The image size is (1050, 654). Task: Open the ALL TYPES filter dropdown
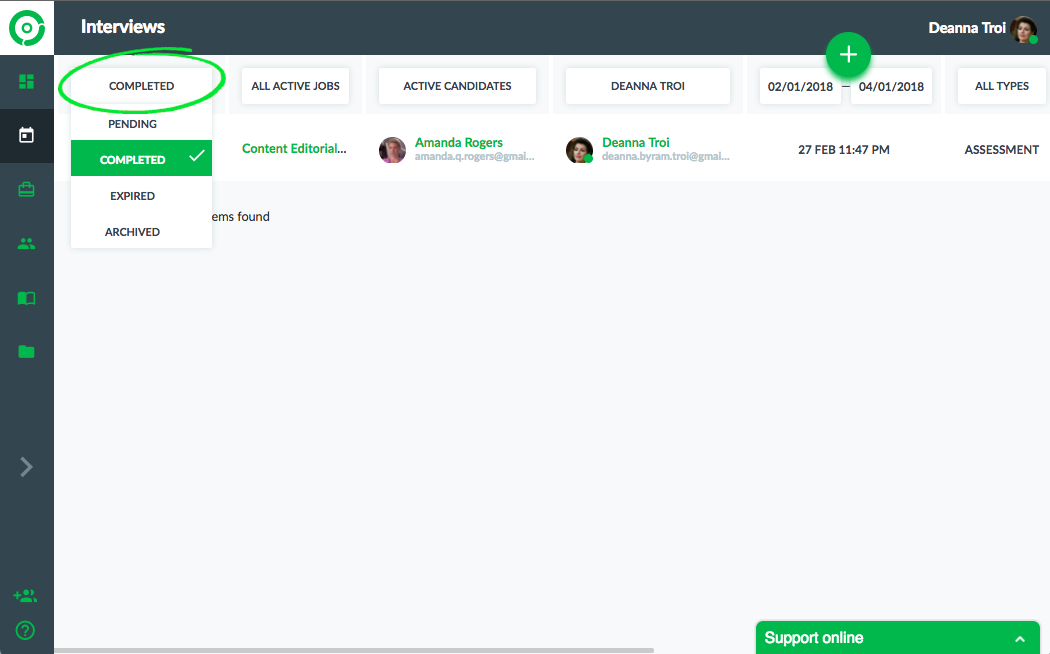pos(1002,86)
